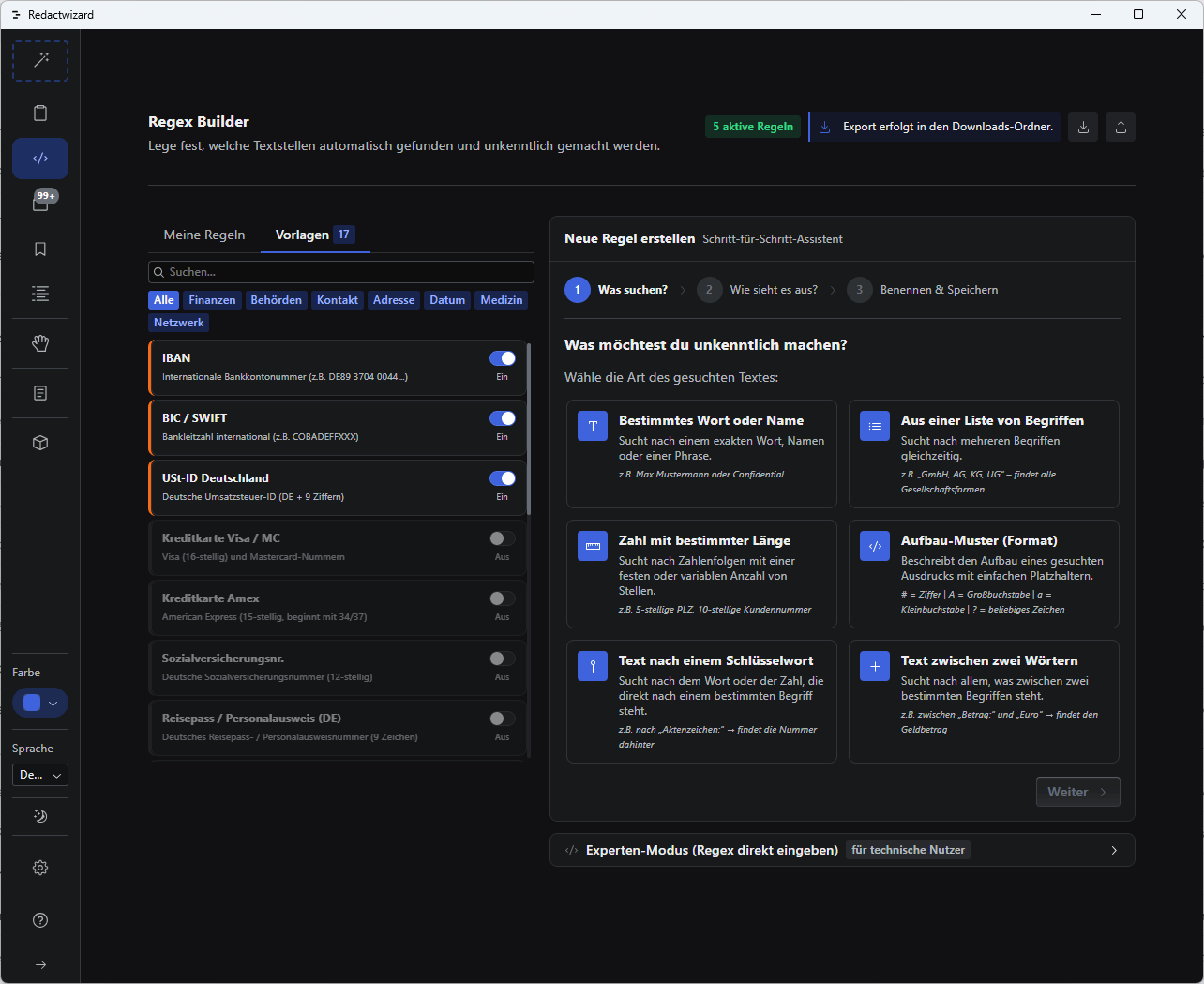Choose the 'Bestimmtes Wort oder Name' card
The image size is (1204, 984).
pyautogui.click(x=701, y=454)
